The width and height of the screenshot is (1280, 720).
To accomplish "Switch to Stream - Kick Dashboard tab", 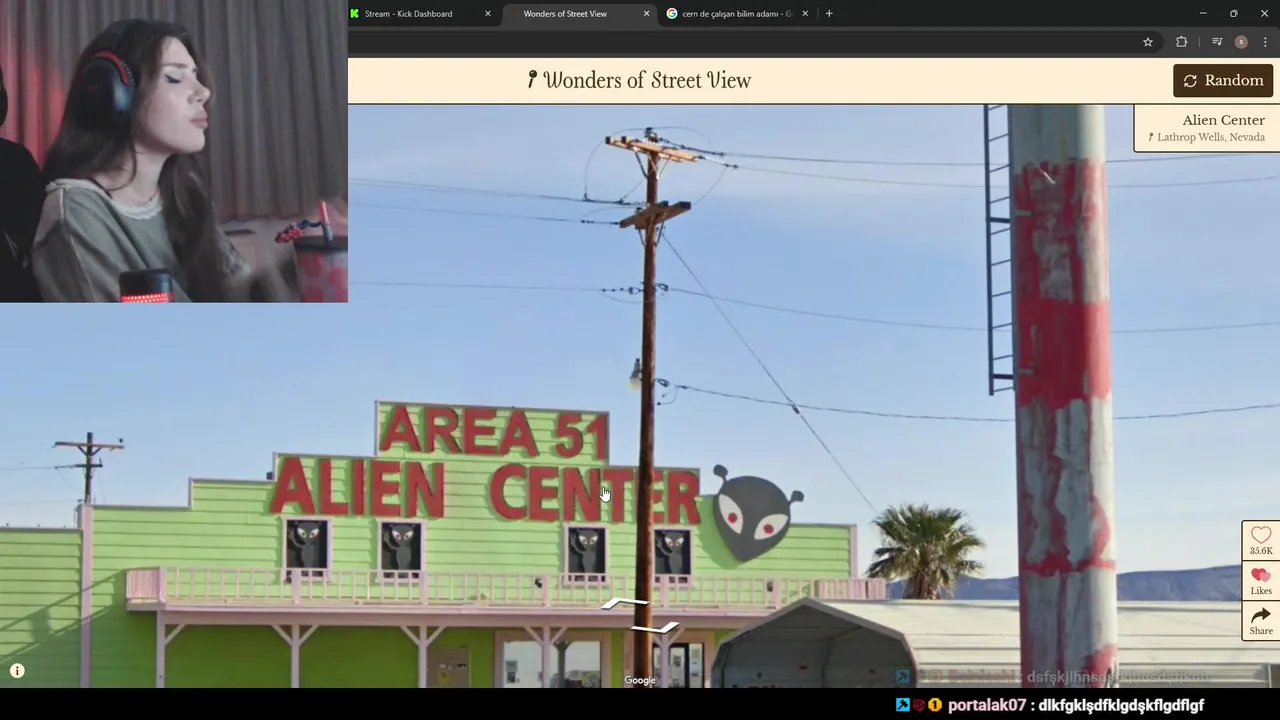I will [422, 14].
